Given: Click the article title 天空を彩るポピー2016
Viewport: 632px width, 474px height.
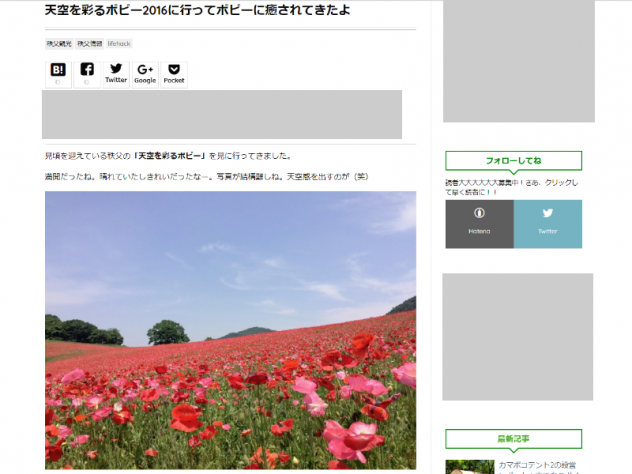Looking at the screenshot, I should 198,10.
